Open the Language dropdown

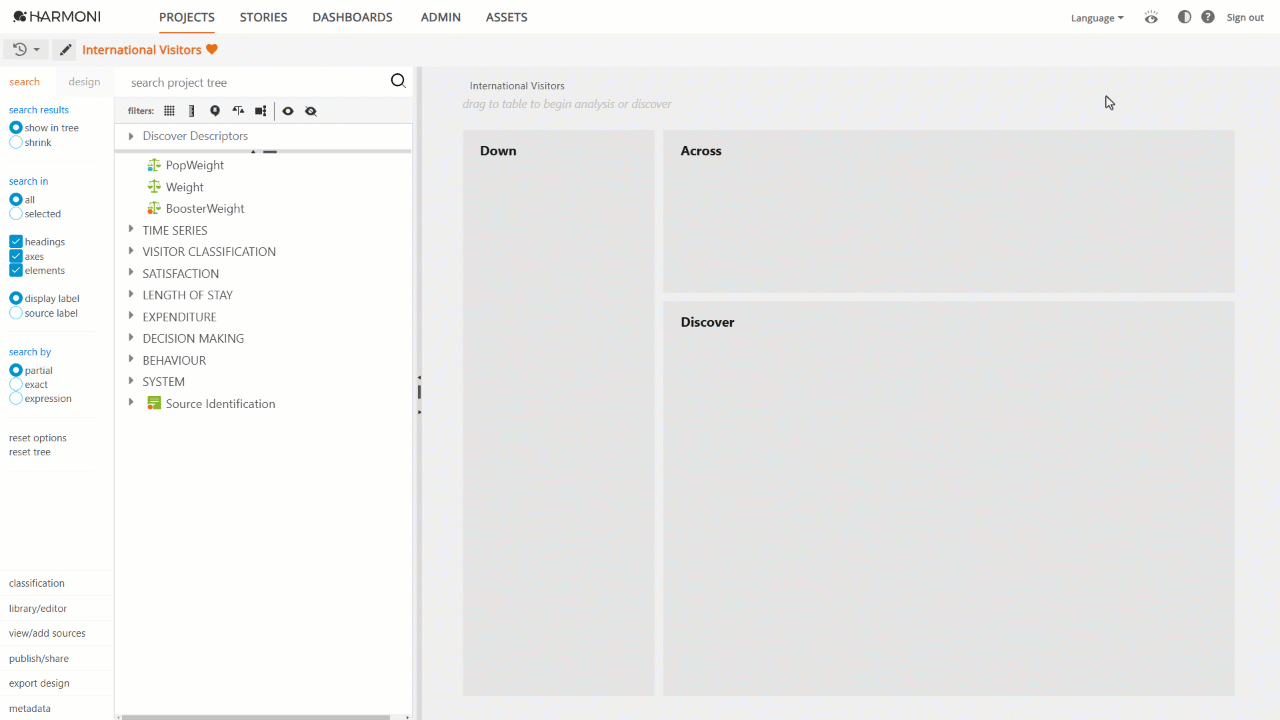1097,18
